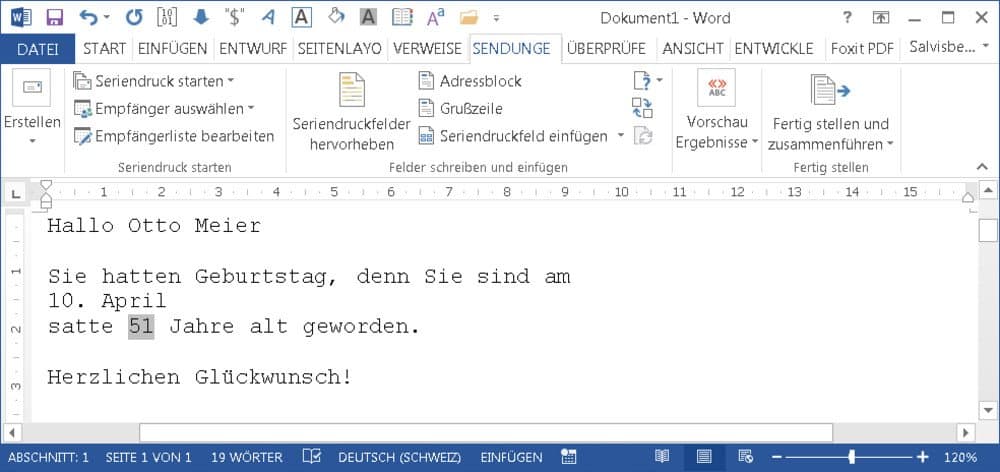Click the 120% zoom level button
The image size is (1000, 472).
[960, 457]
